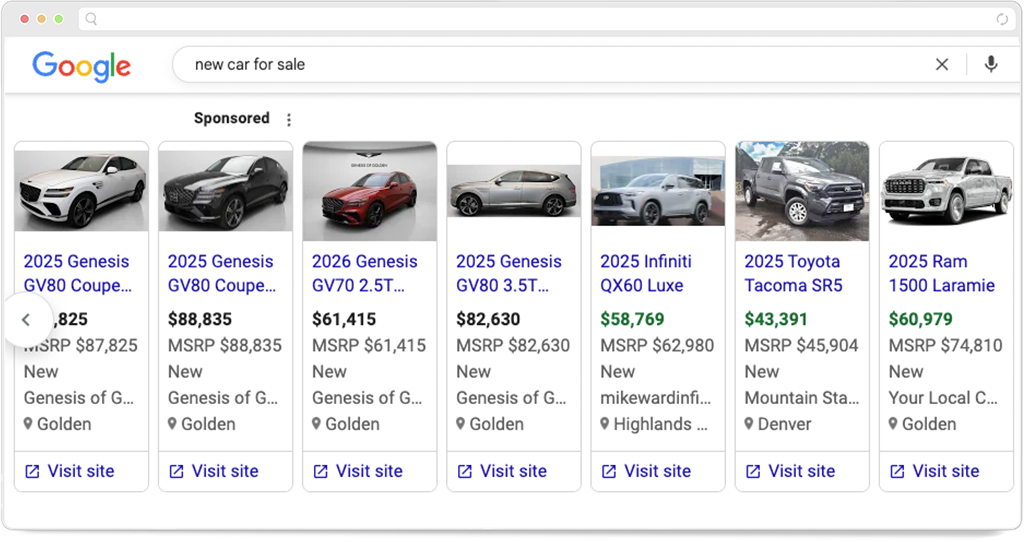Open the $87,825 Genesis GV80 Coupe title link
The image size is (1024, 542).
[x=78, y=274]
